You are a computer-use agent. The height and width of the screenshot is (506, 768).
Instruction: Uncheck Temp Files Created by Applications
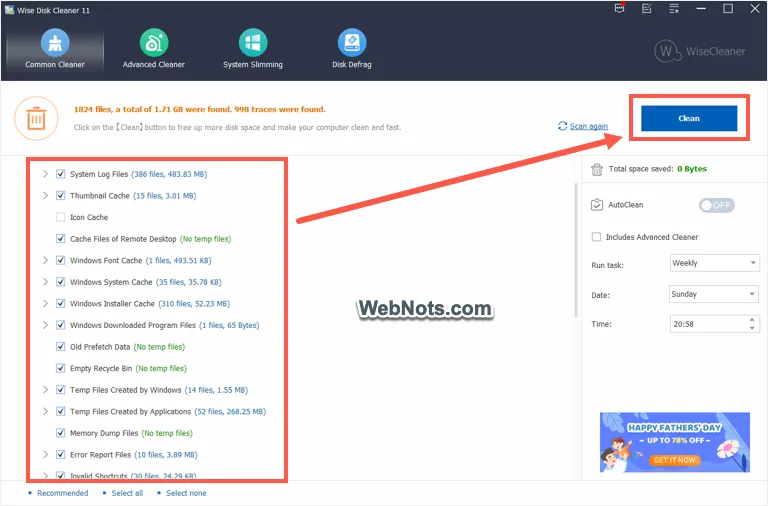click(60, 411)
